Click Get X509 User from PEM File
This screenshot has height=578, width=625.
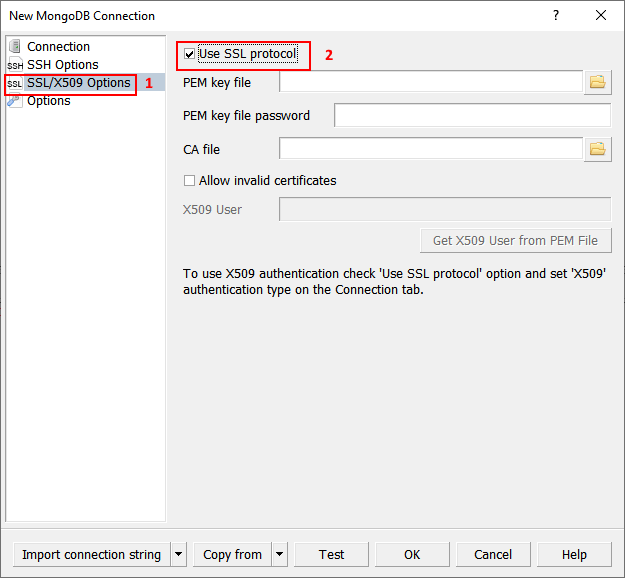point(515,240)
